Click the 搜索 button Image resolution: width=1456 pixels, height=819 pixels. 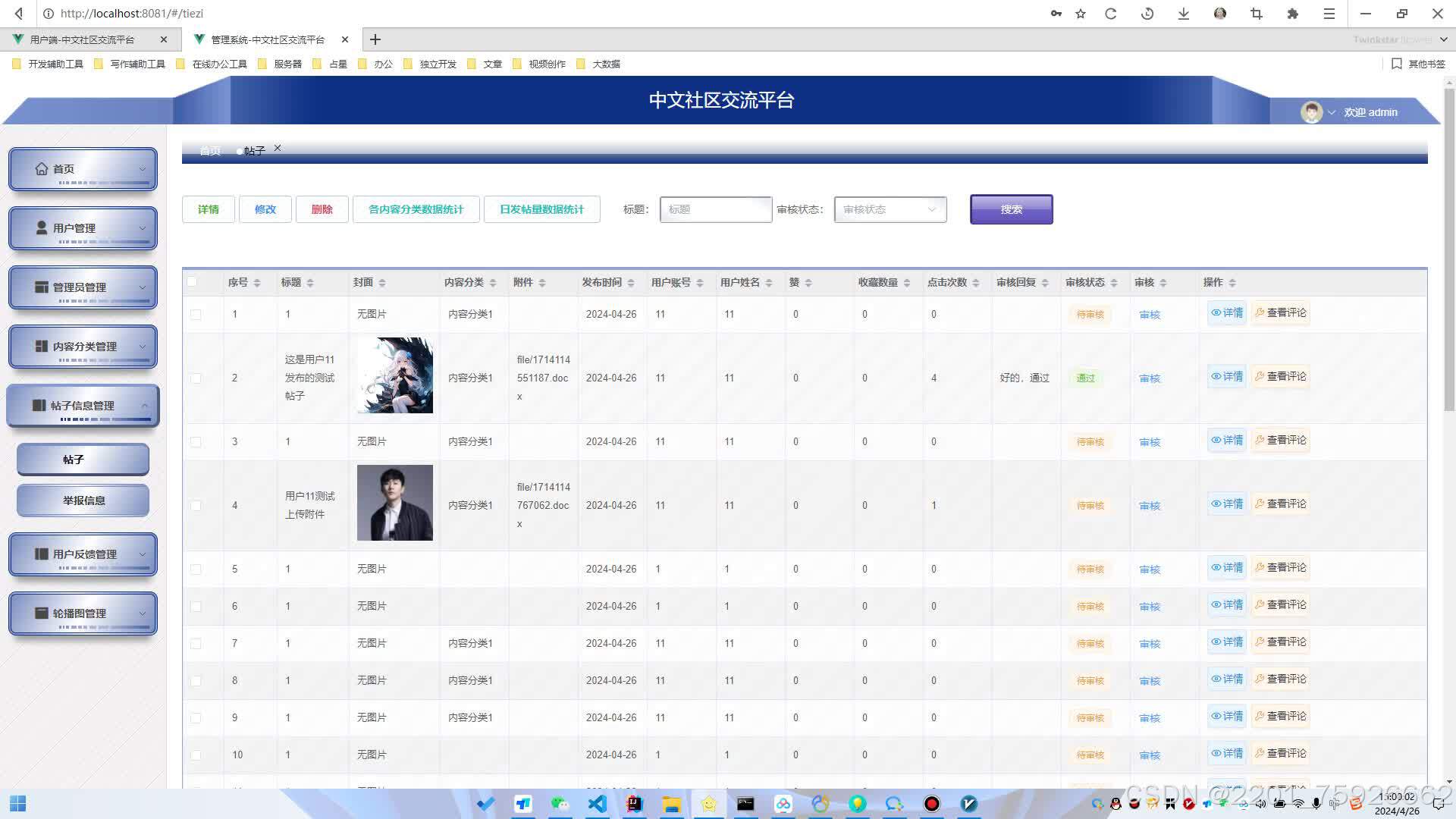[1011, 209]
